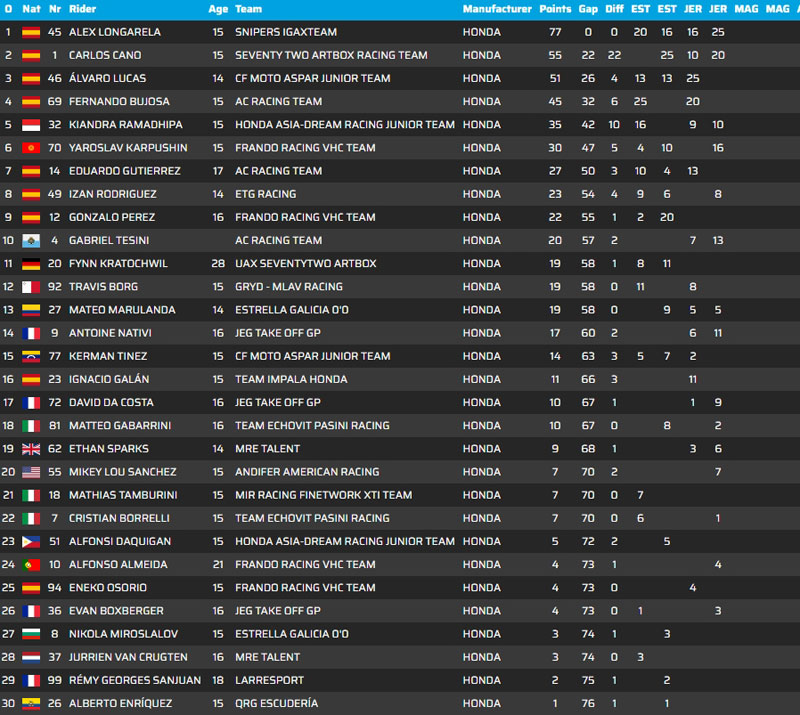The image size is (800, 715).
Task: Click the UK flag beside Ethan Sparks
Action: pos(31,449)
